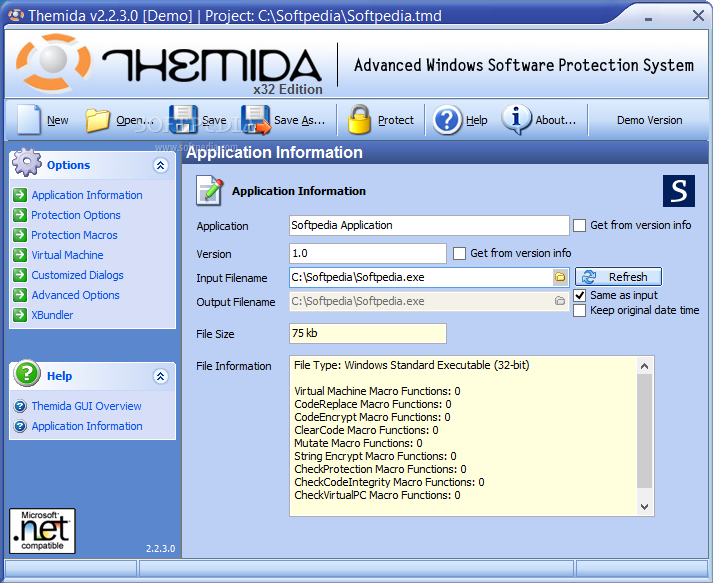Enable Get from version info for Application
Image resolution: width=713 pixels, height=583 pixels.
[x=579, y=226]
